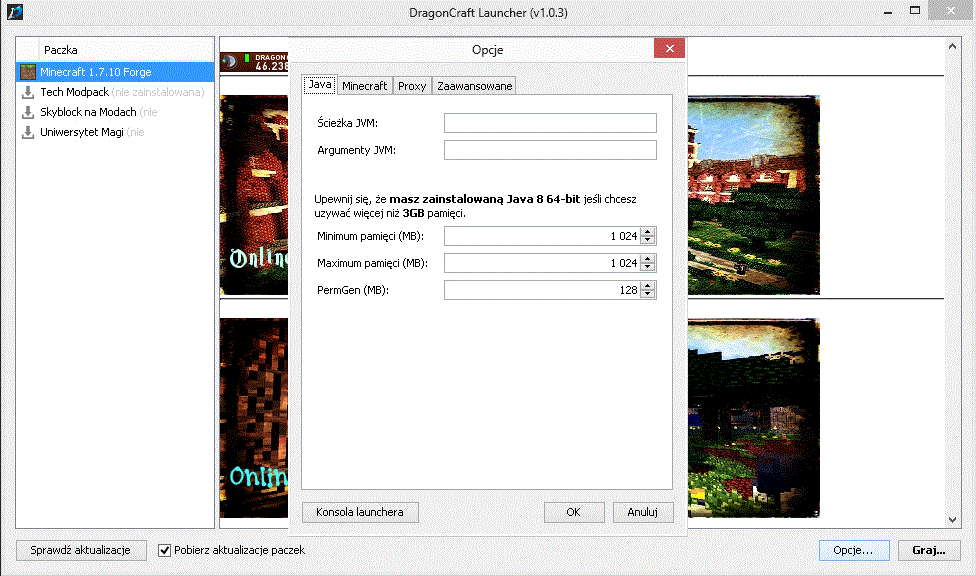
Task: Switch to the Java tab
Action: (x=320, y=85)
